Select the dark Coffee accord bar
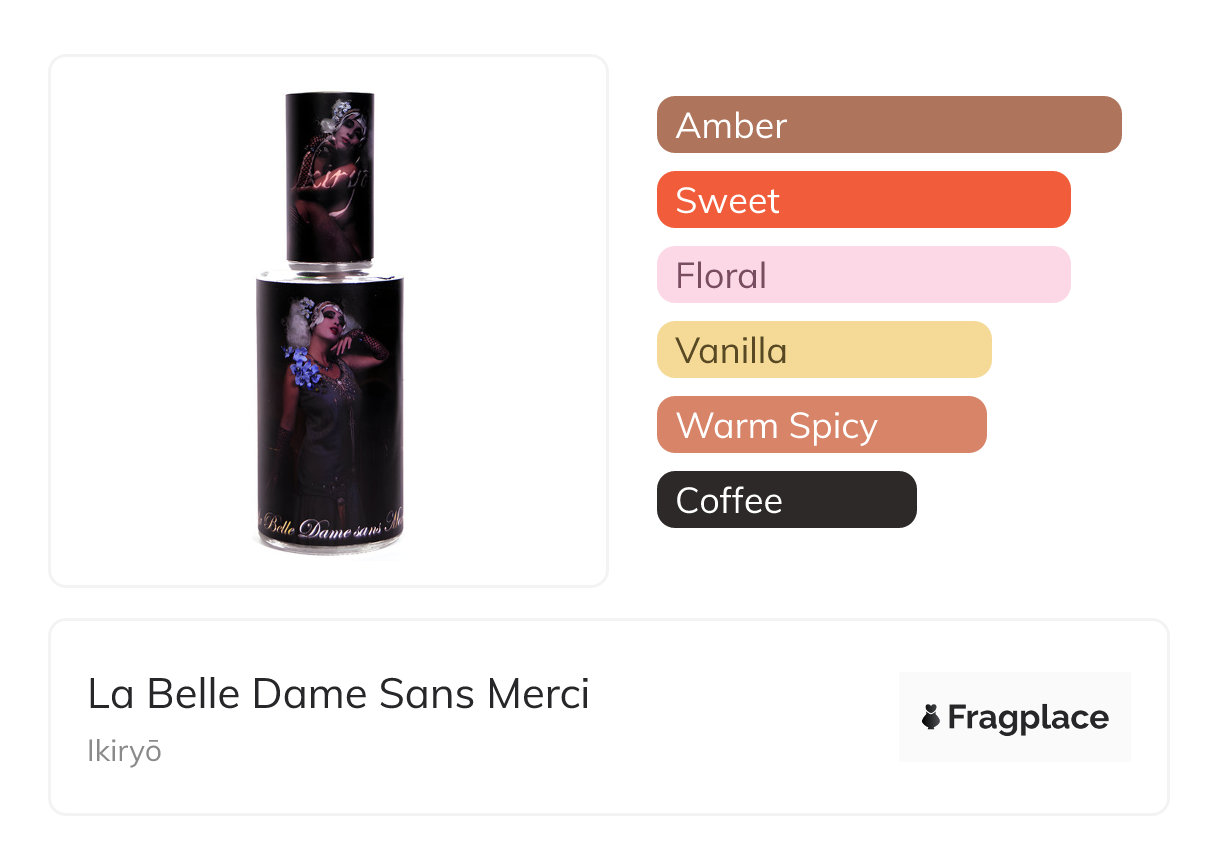This screenshot has width=1218, height=864. click(786, 500)
